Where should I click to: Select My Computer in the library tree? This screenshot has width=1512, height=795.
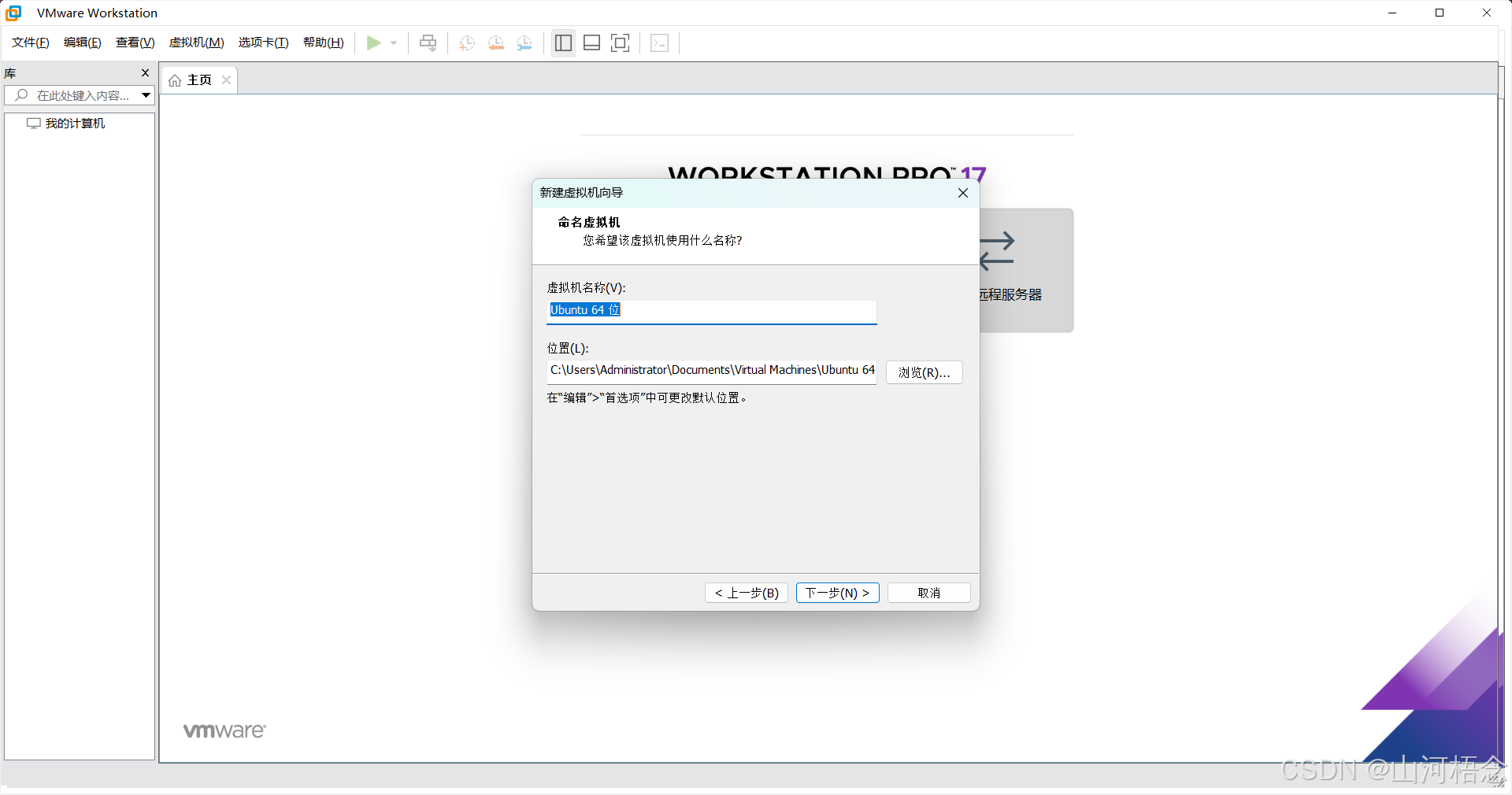coord(66,124)
